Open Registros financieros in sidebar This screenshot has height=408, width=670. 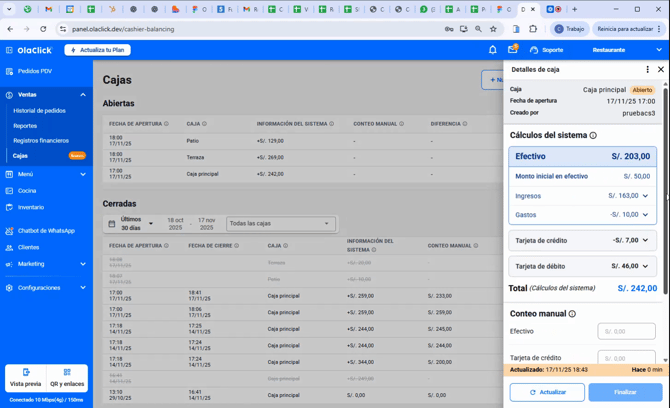[x=41, y=141]
